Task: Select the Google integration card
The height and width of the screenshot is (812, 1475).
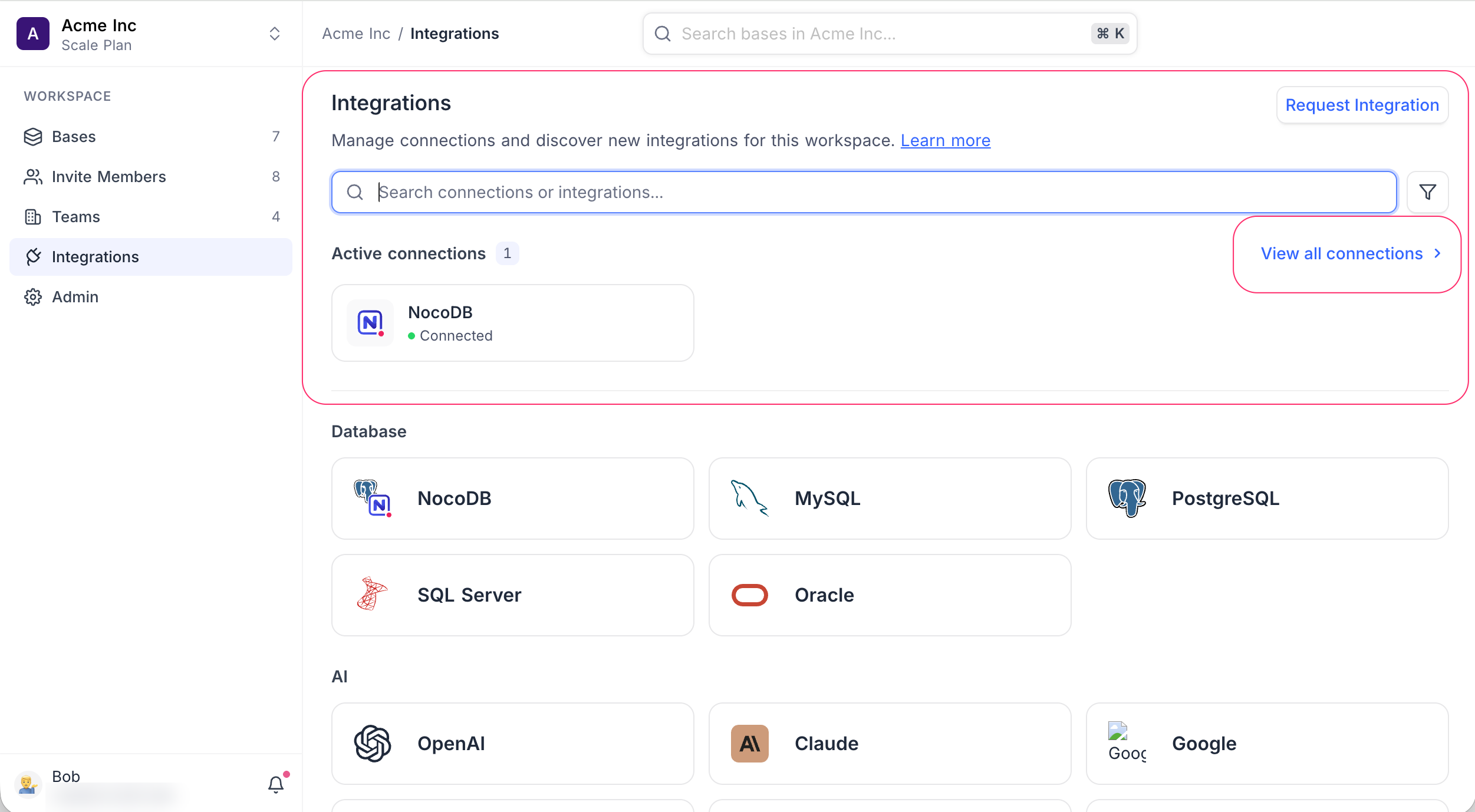Action: coord(1267,744)
